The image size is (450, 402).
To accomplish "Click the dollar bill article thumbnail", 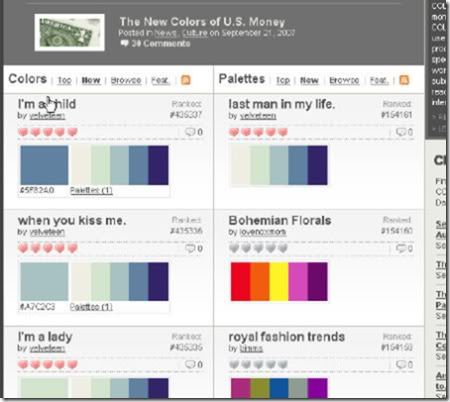I will coord(69,33).
